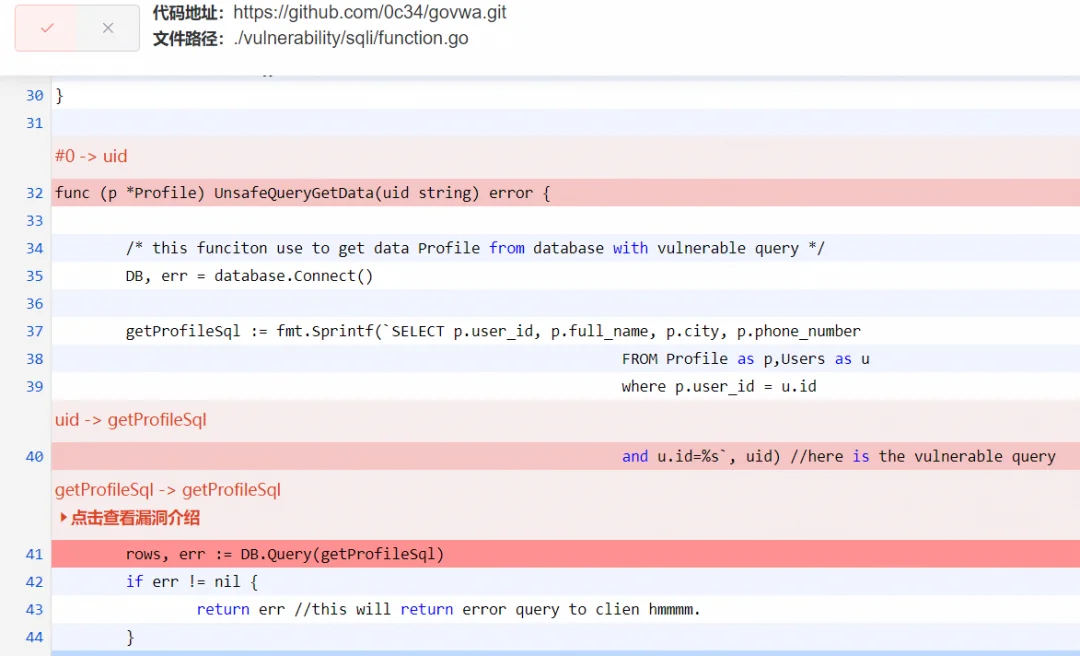Click line number 32
The image size is (1080, 656).
pos(34,193)
